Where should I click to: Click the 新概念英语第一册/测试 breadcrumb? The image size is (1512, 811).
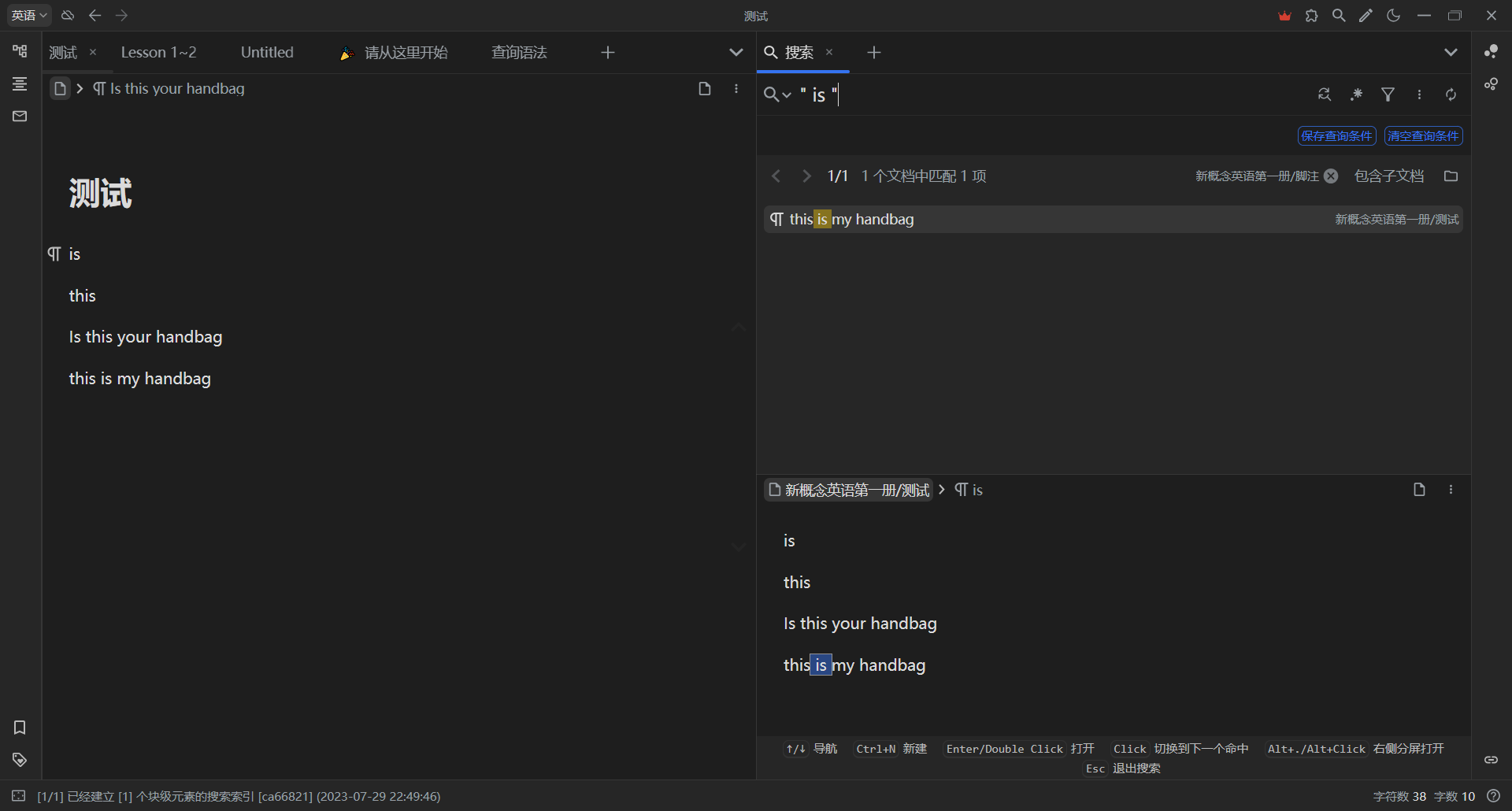point(849,490)
